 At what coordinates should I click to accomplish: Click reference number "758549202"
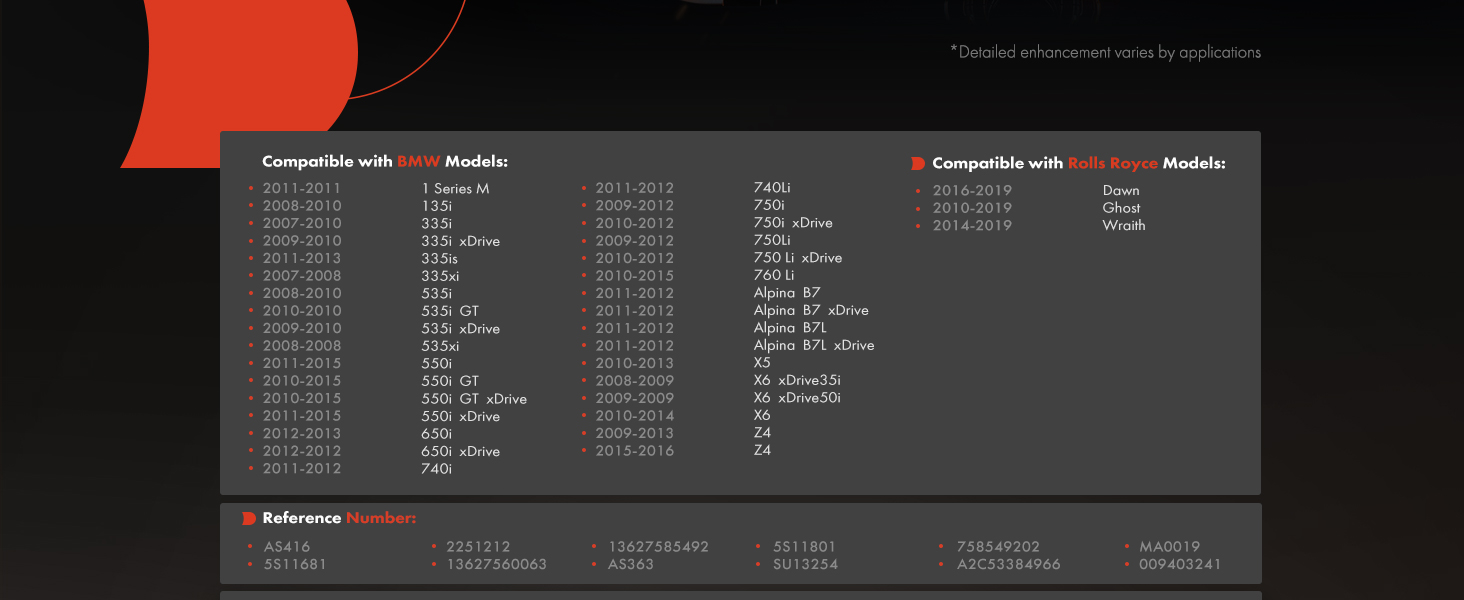(x=998, y=547)
